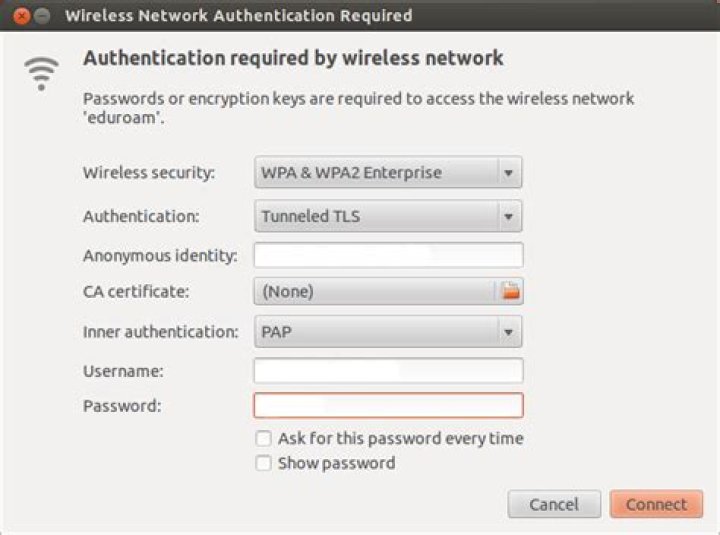Screen dimensions: 720x535
Task: Focus the Anonymous identity text field
Action: (x=388, y=255)
